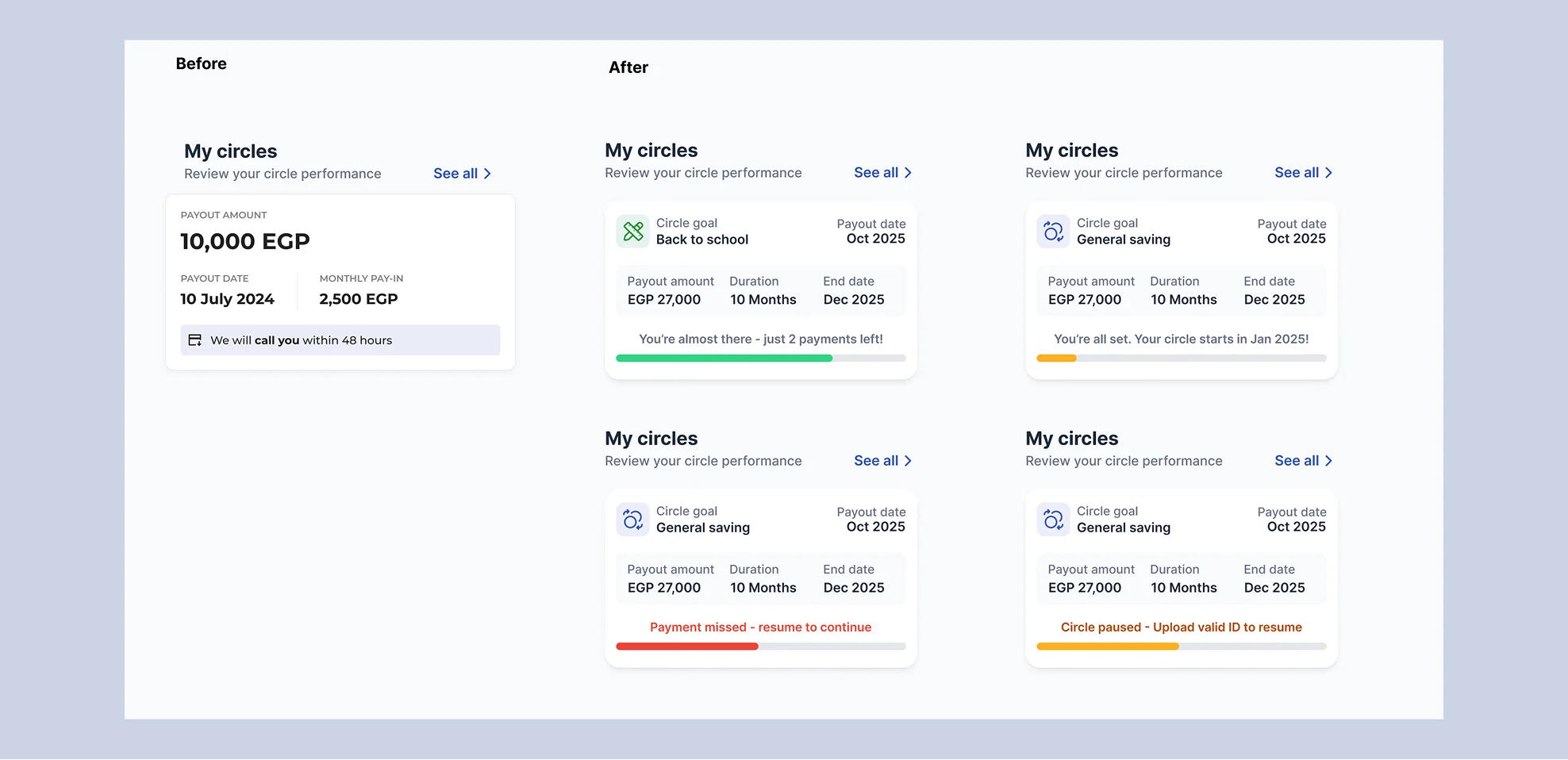1568x760 pixels.
Task: Click chevron beside See all above Circle paused card
Action: point(1328,461)
